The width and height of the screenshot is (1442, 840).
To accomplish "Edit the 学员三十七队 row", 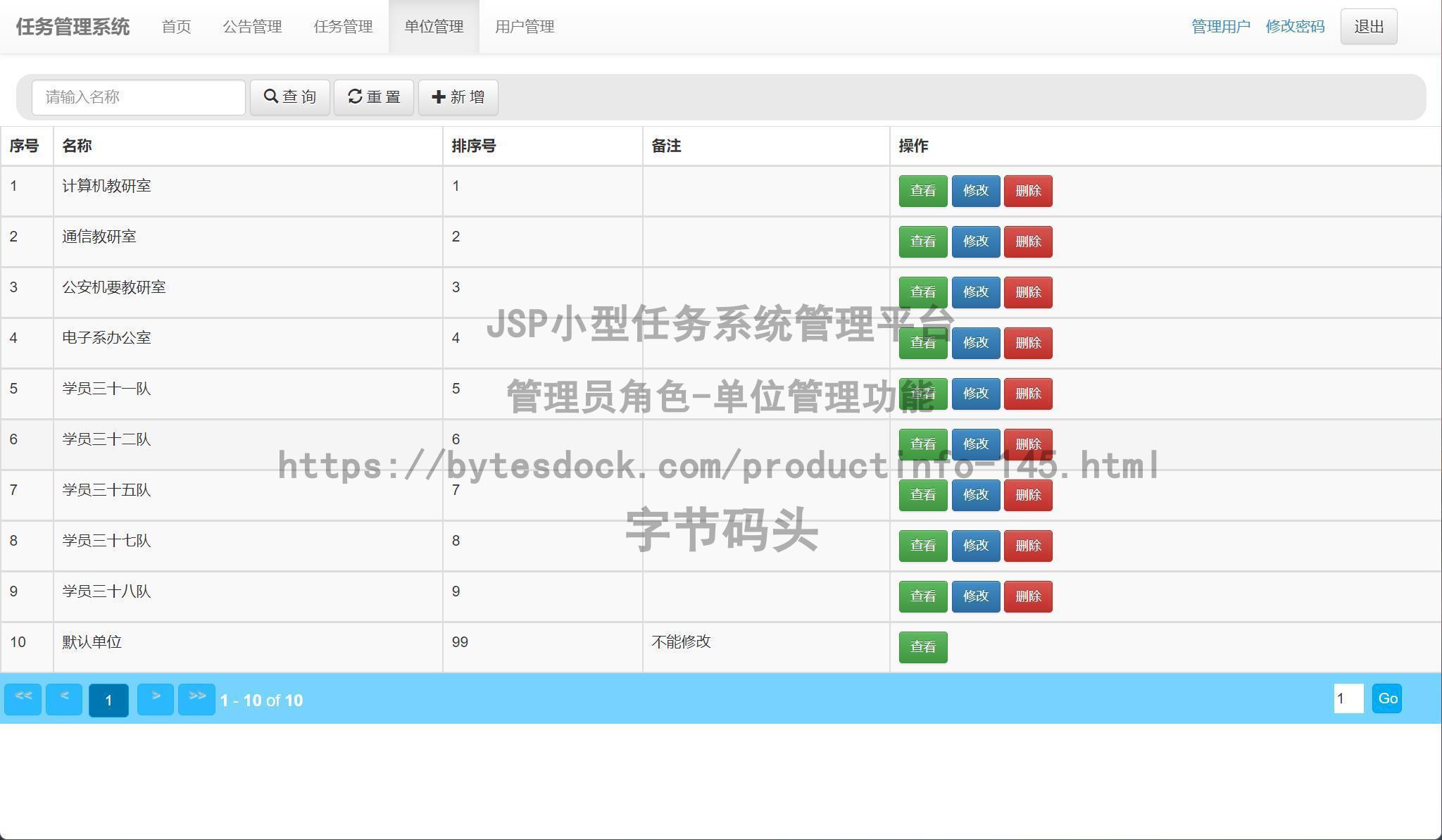I will click(976, 546).
